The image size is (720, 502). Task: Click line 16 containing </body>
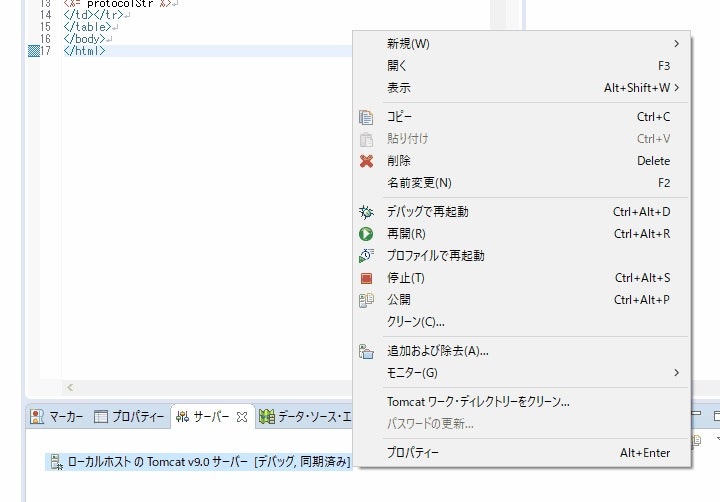85,39
